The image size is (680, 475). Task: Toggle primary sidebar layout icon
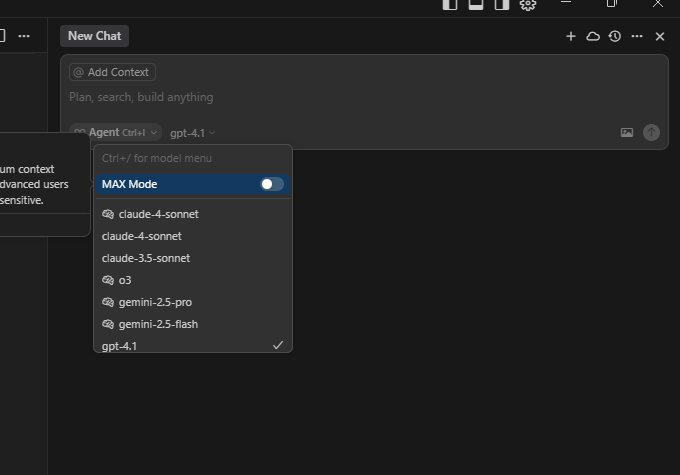click(450, 4)
